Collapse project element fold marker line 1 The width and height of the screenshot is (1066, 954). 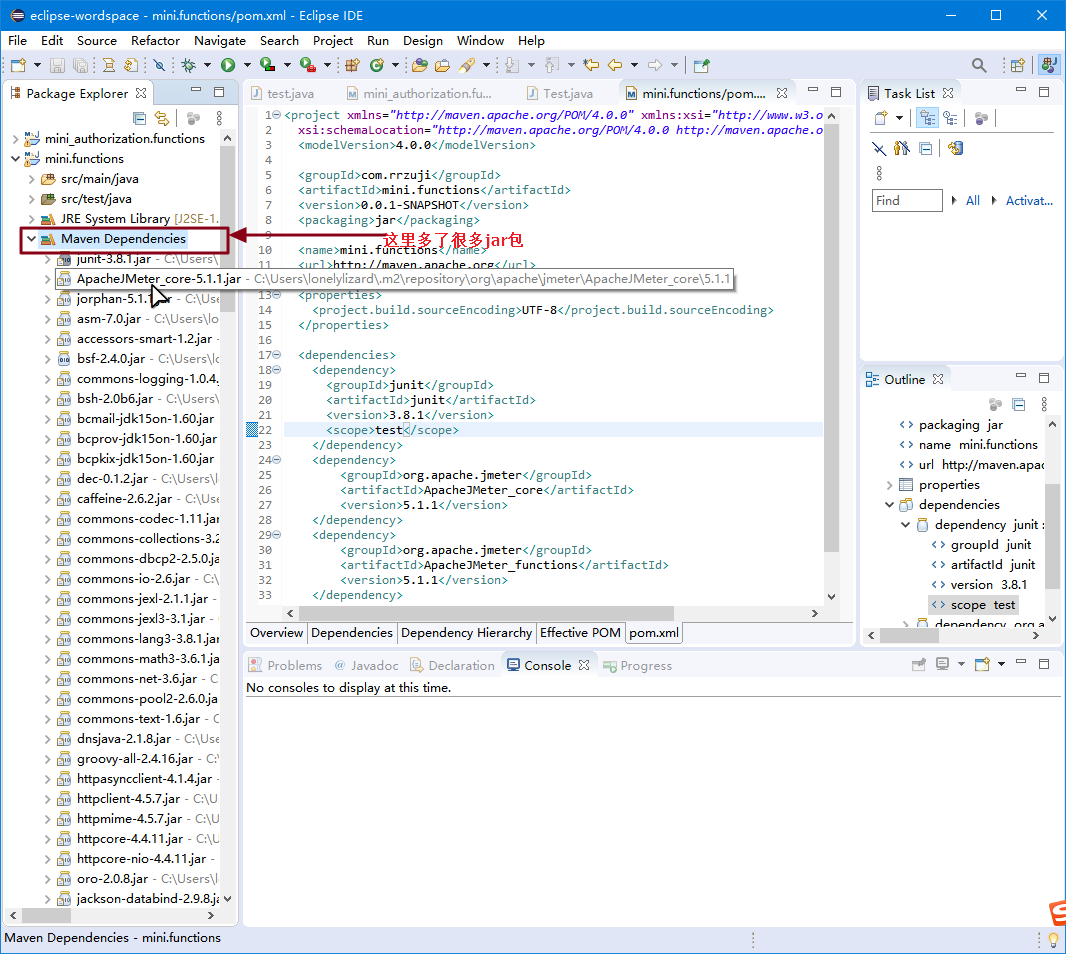[277, 115]
